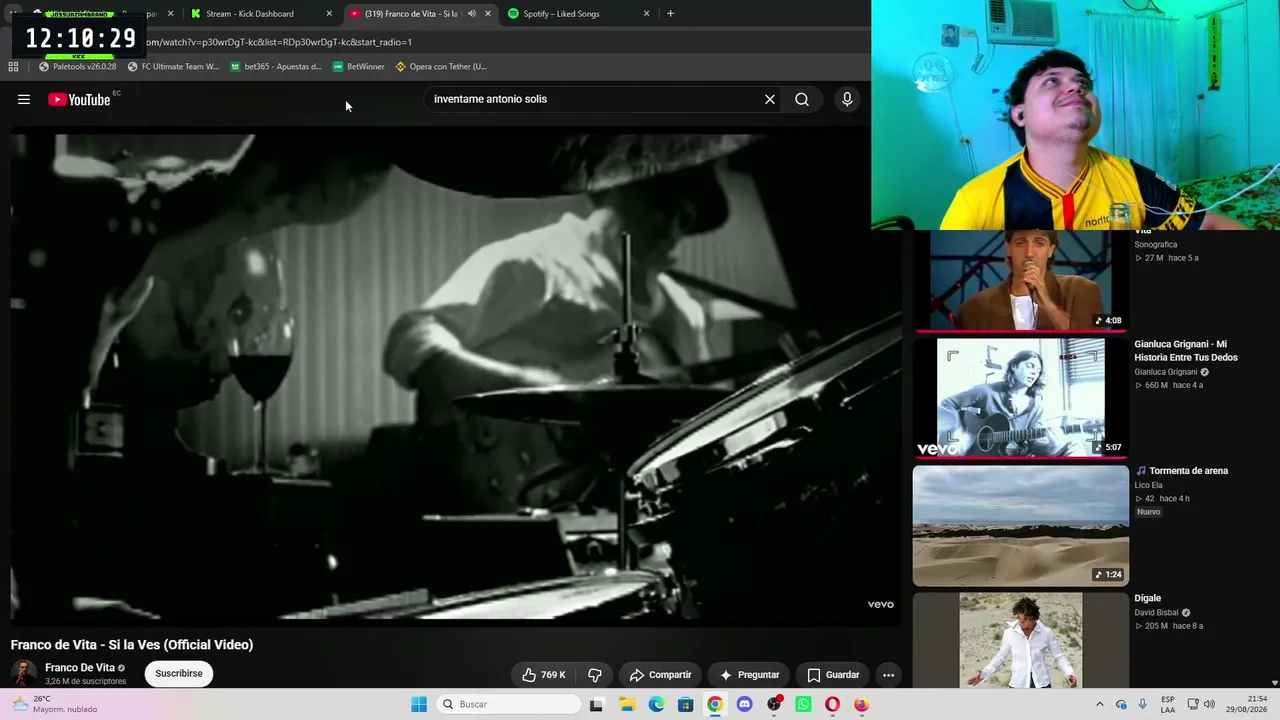Open the bookmarks apps grid icon
This screenshot has width=1280, height=720.
tap(13, 67)
